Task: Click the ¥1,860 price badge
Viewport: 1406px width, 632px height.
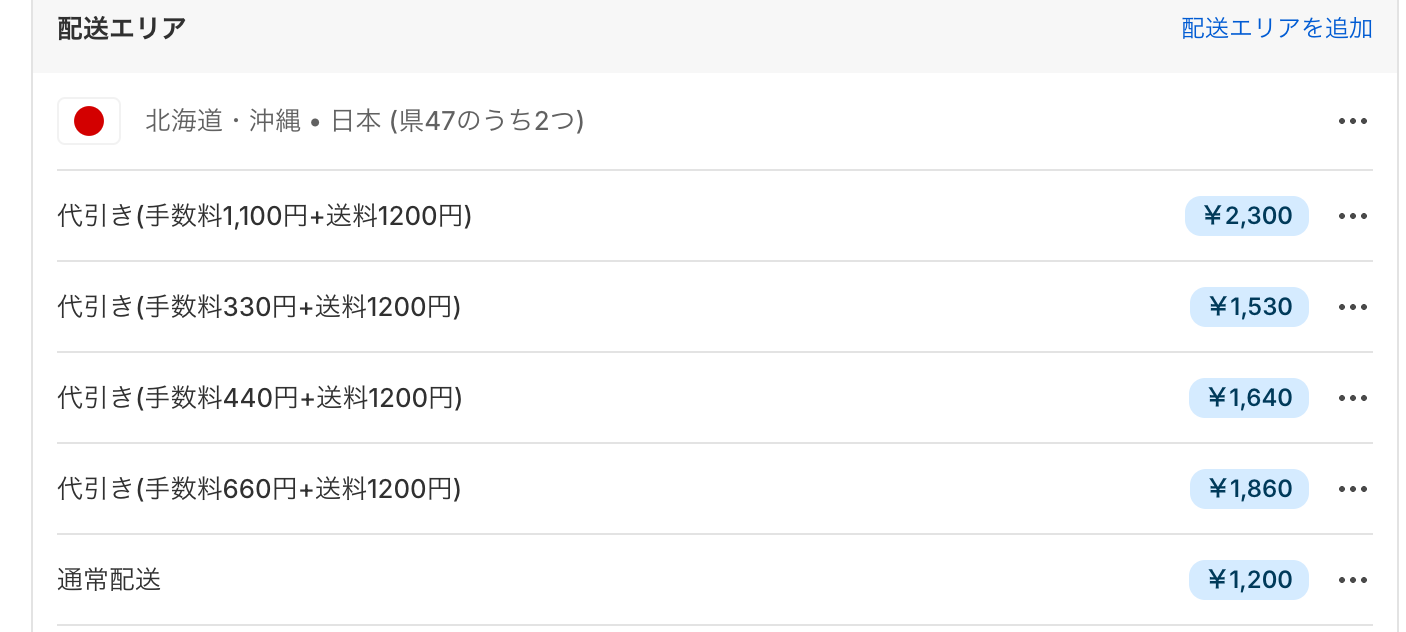Action: 1249,489
